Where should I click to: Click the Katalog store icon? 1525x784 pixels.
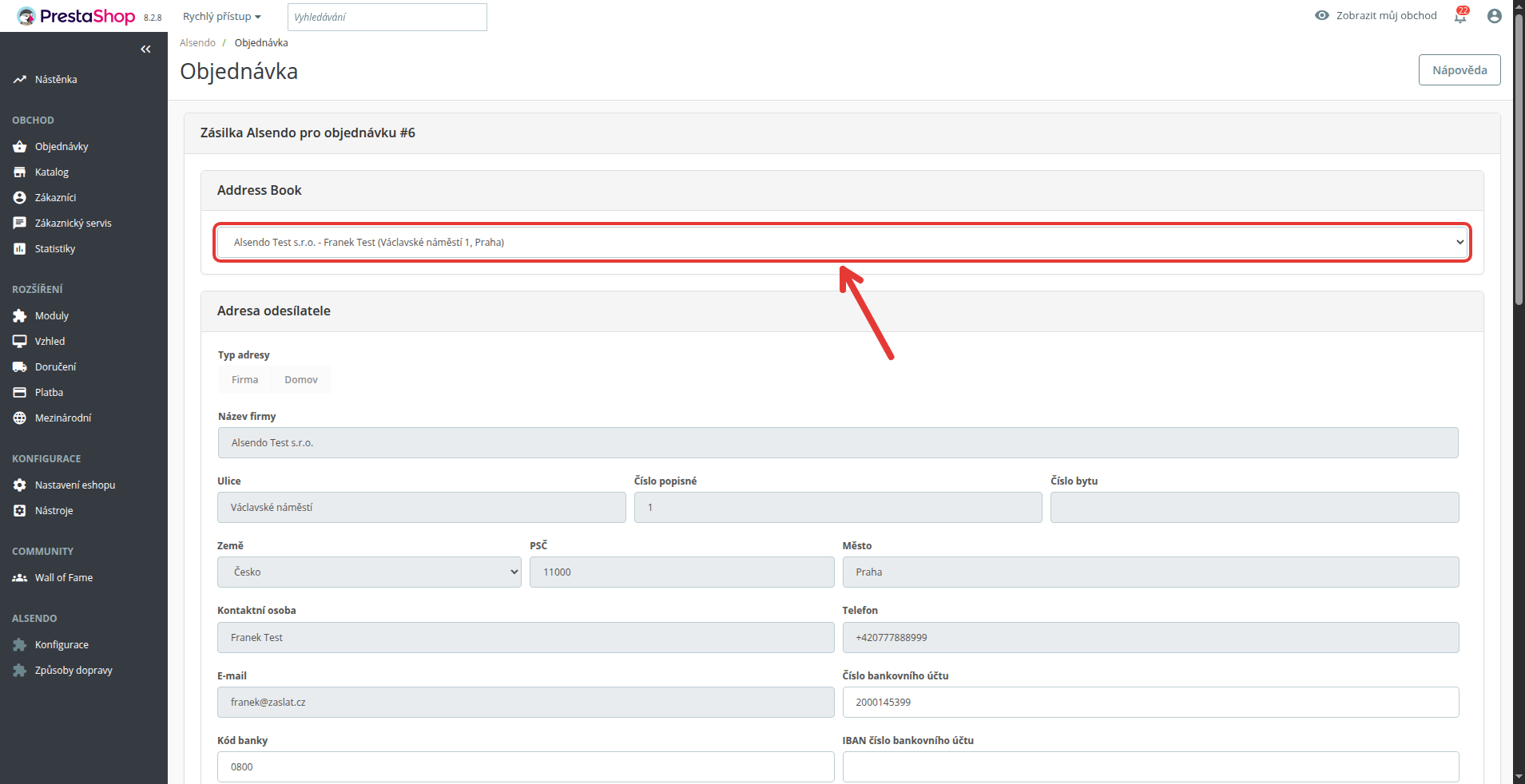click(x=20, y=172)
